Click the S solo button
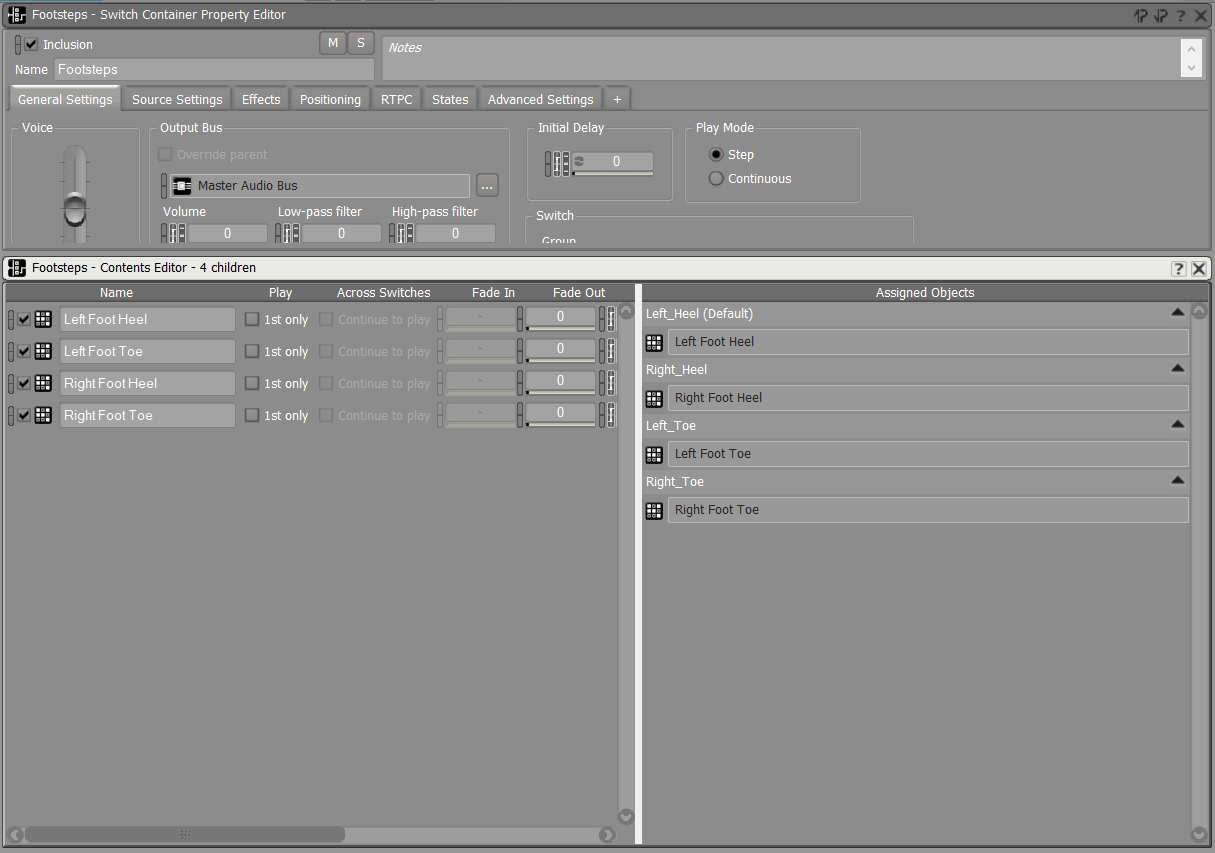The width and height of the screenshot is (1215, 853). (361, 43)
